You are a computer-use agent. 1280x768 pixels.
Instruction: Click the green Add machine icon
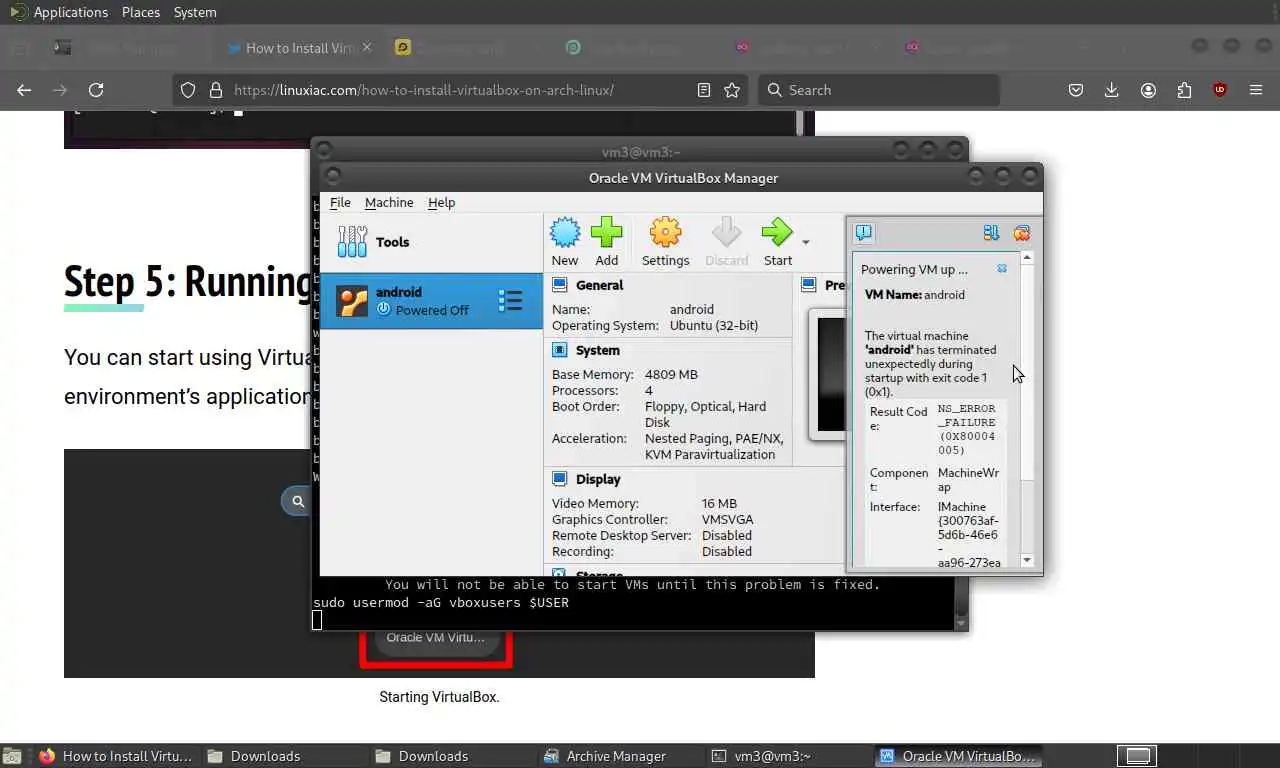(x=606, y=233)
